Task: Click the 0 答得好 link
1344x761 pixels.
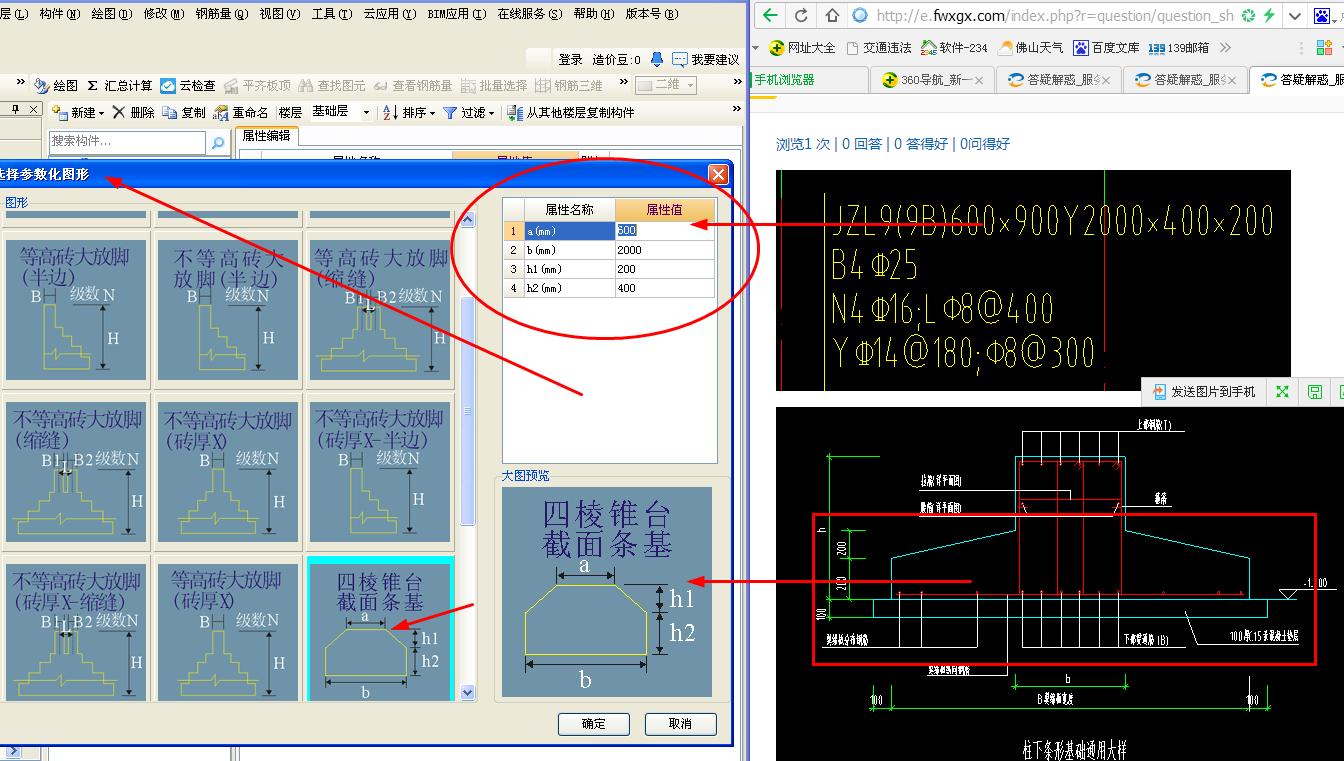Action: click(921, 144)
